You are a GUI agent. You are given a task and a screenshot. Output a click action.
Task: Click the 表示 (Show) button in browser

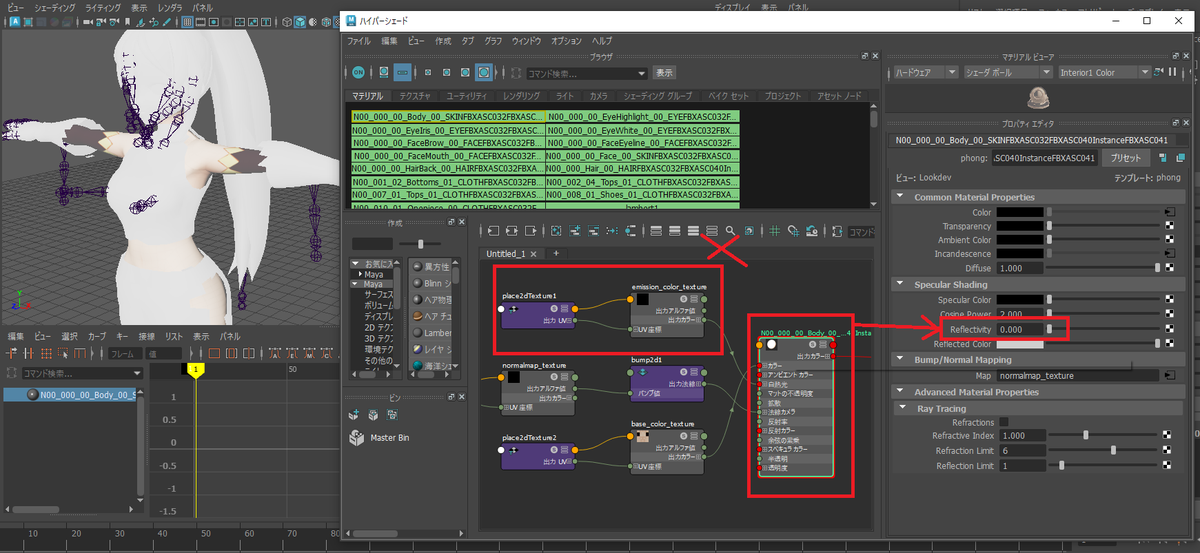pos(664,73)
